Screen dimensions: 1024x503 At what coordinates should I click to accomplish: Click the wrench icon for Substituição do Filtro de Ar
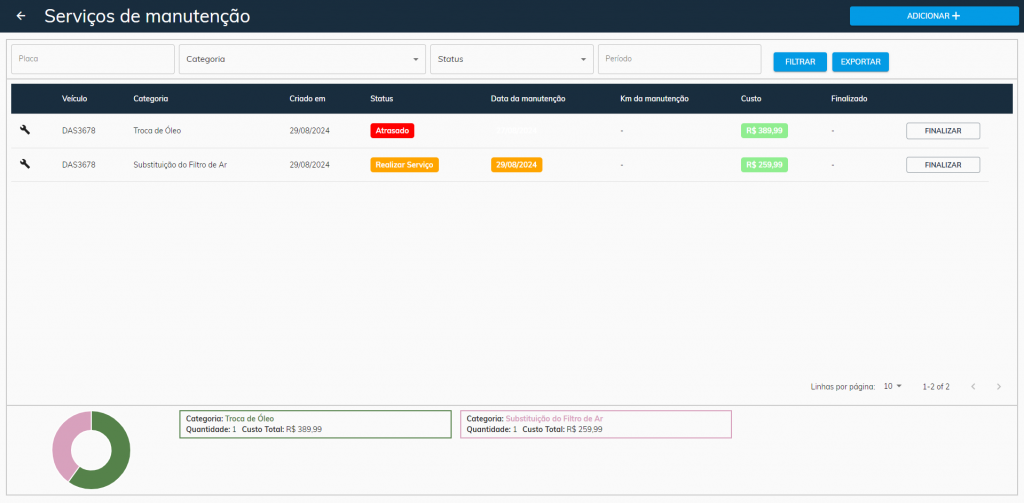pos(25,165)
